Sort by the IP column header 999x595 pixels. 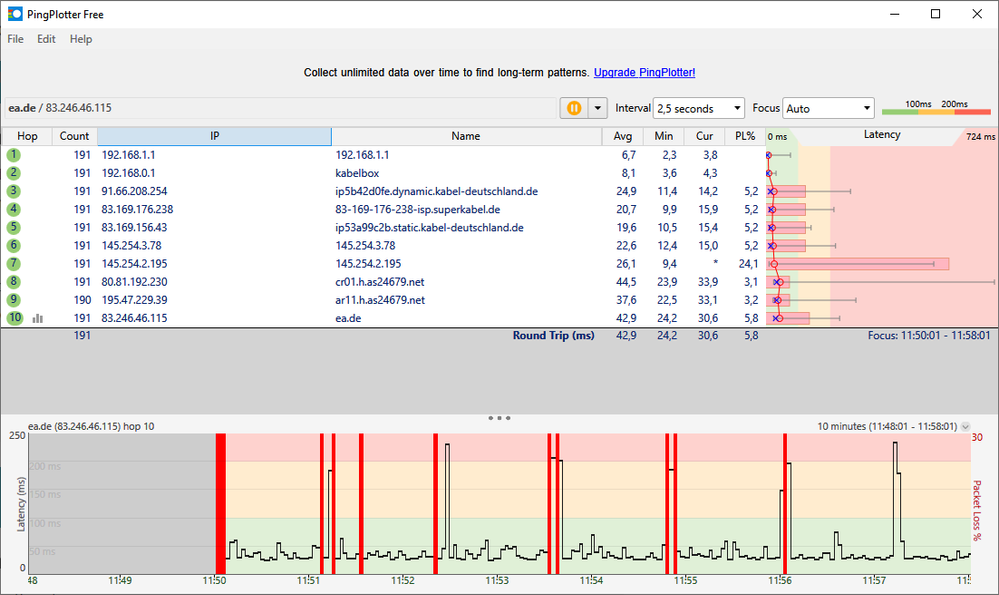tap(214, 136)
